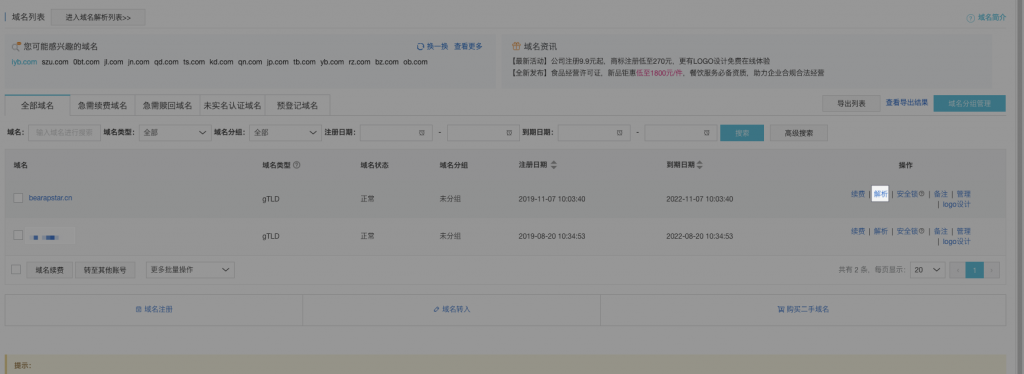Click the 到期日期 end date field
The height and width of the screenshot is (374, 1024).
(x=681, y=132)
